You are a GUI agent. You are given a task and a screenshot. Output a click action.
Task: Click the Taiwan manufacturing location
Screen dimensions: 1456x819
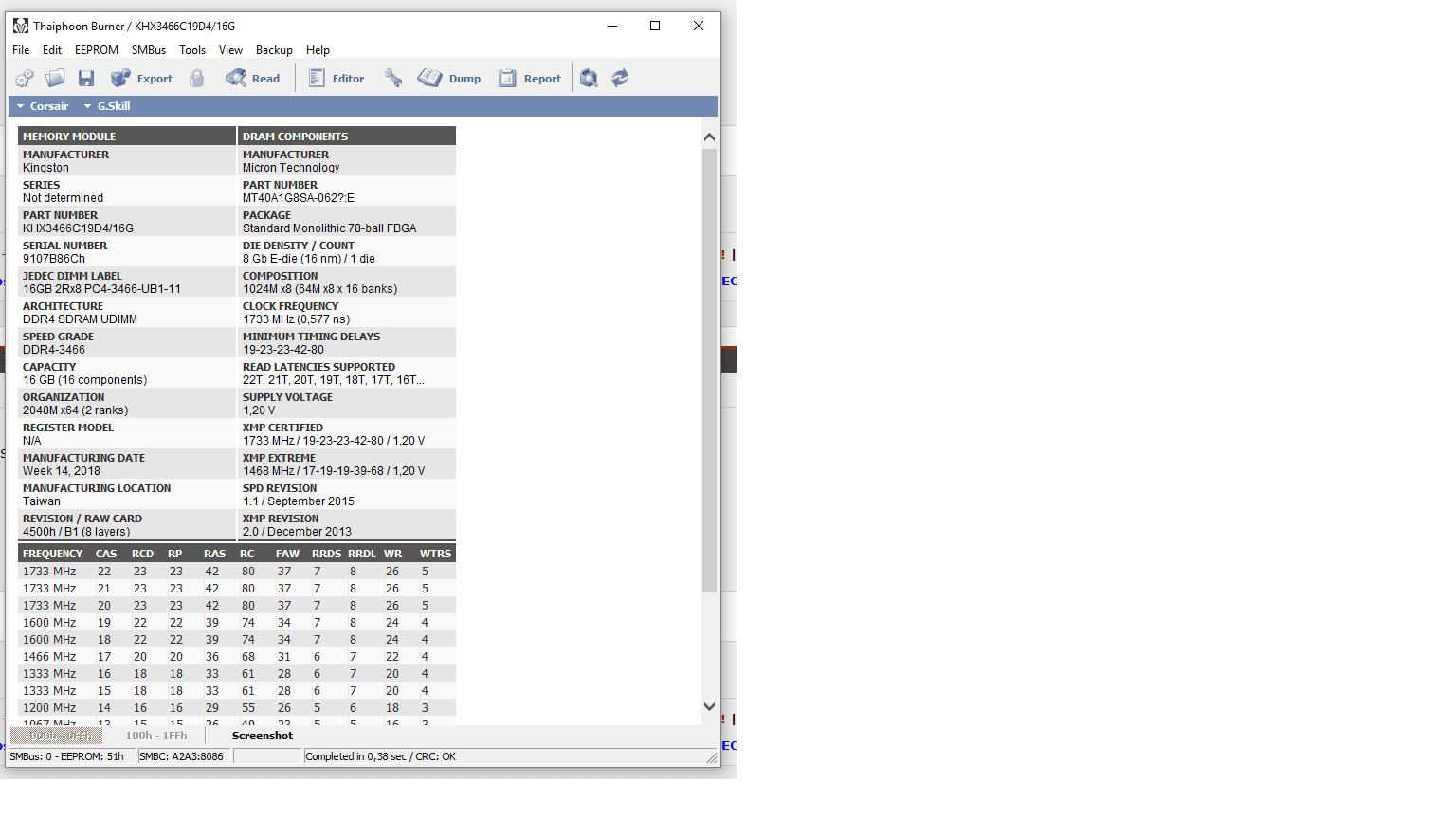42,501
